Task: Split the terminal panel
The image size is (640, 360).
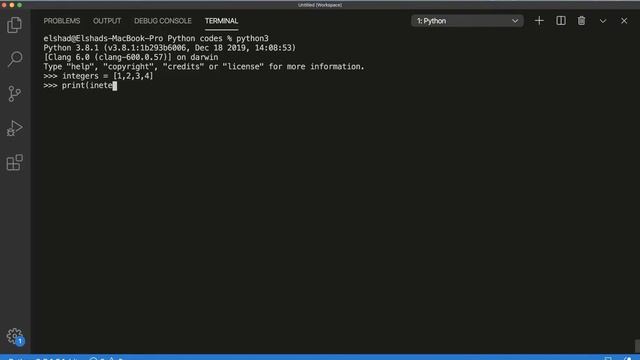Action: click(x=561, y=21)
